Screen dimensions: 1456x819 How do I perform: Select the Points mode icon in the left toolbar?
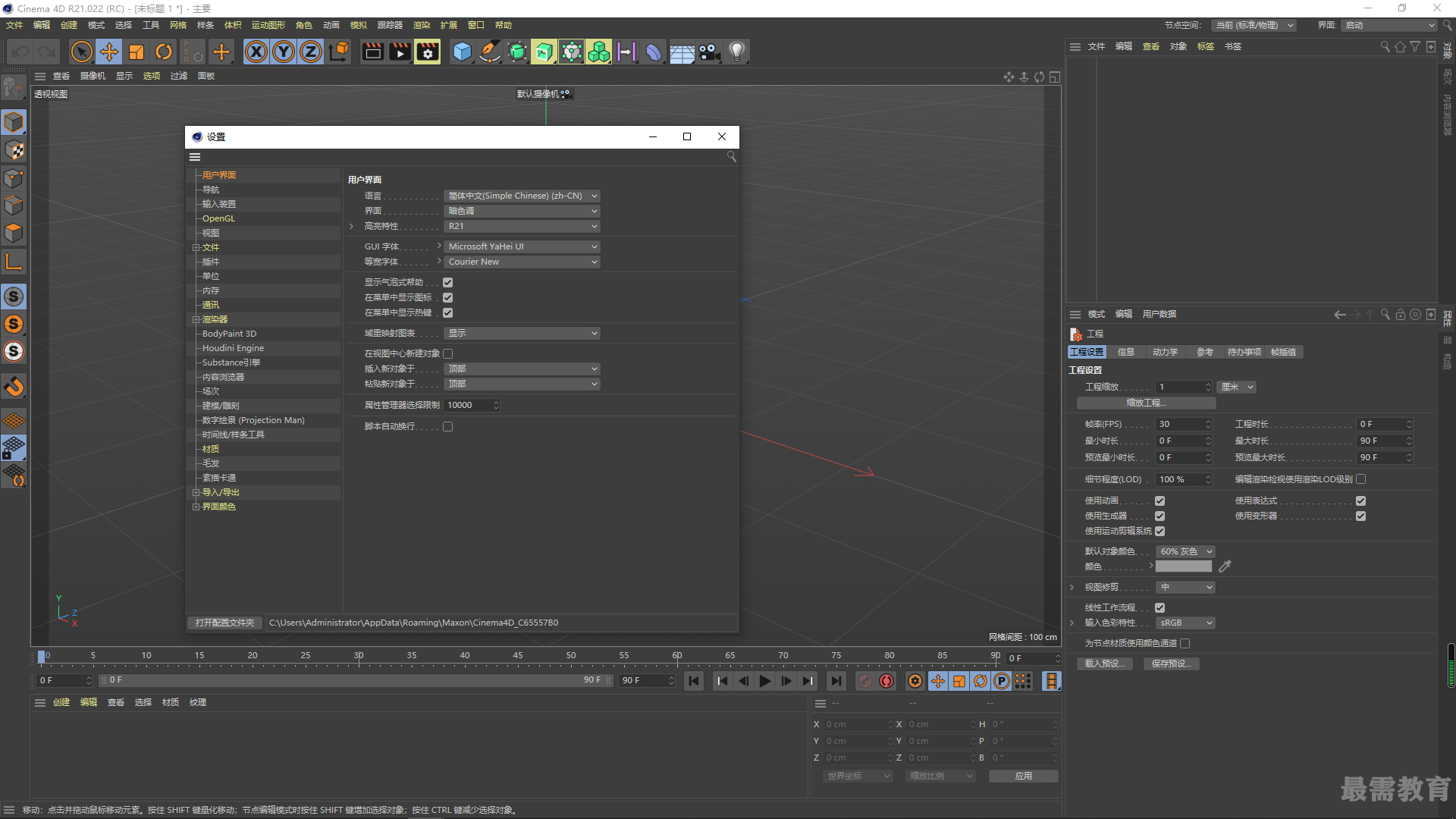[14, 178]
